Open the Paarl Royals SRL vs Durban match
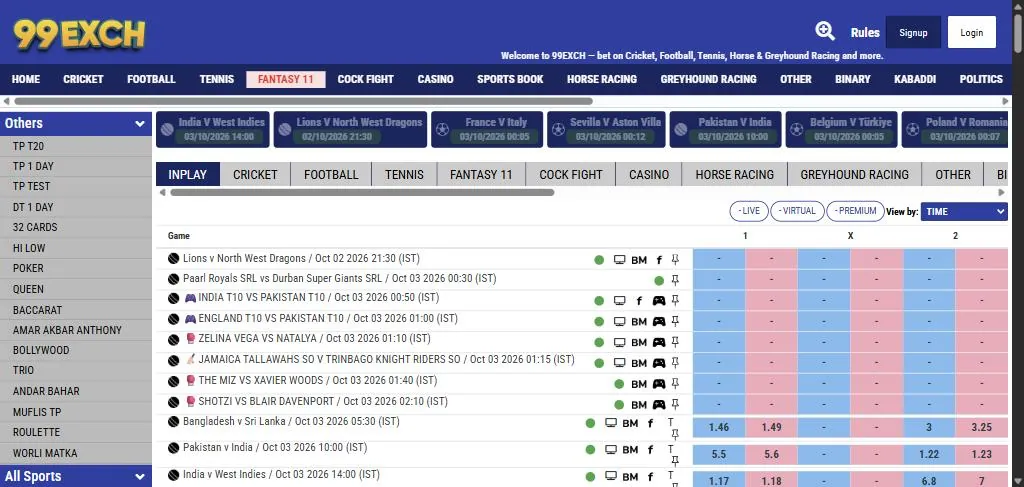This screenshot has width=1024, height=487. coord(340,279)
